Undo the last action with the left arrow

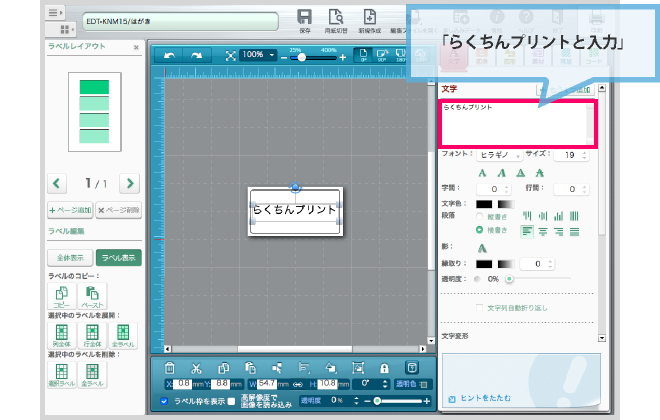coord(169,56)
